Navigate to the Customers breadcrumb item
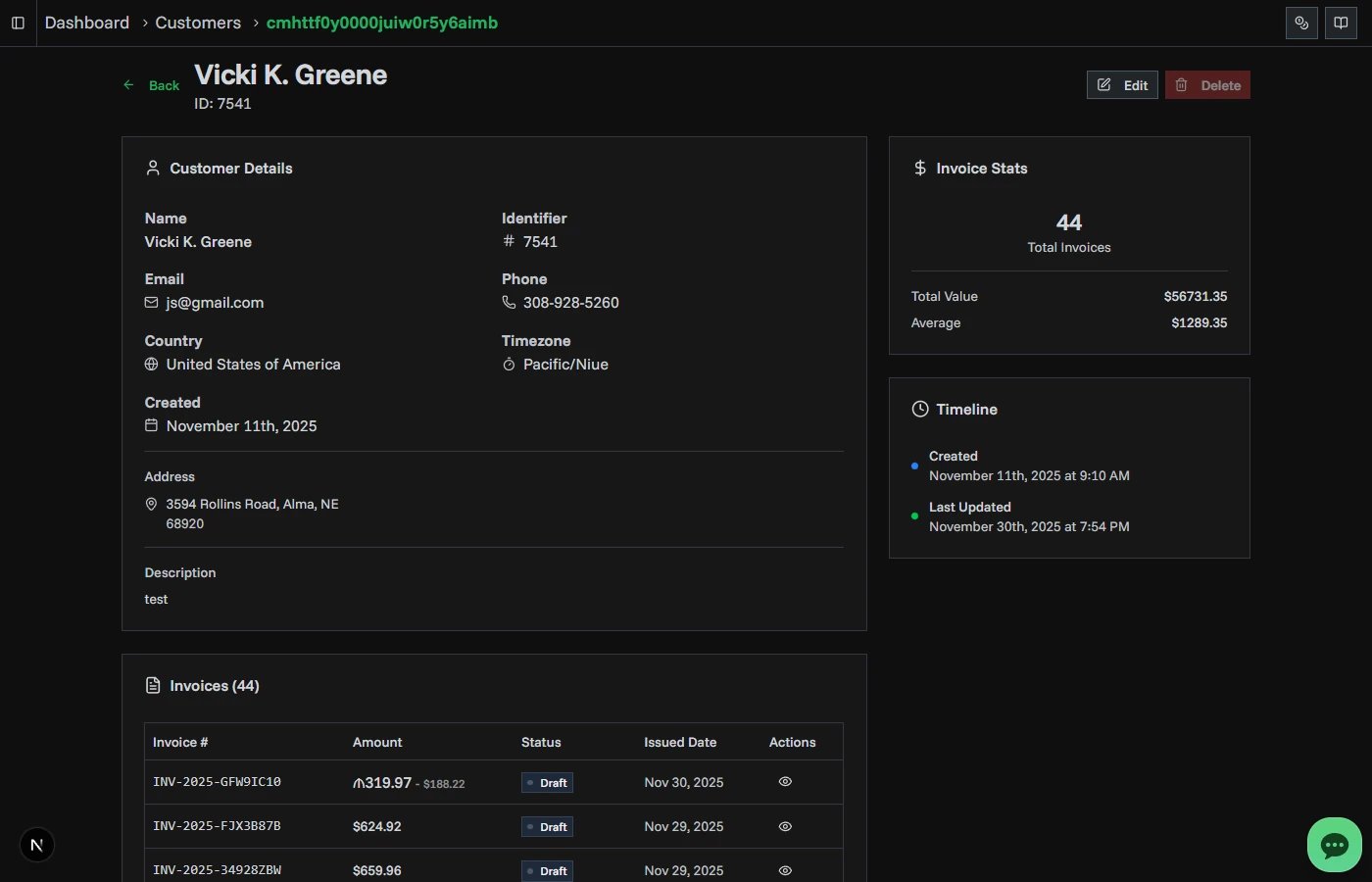The height and width of the screenshot is (882, 1372). point(197,23)
